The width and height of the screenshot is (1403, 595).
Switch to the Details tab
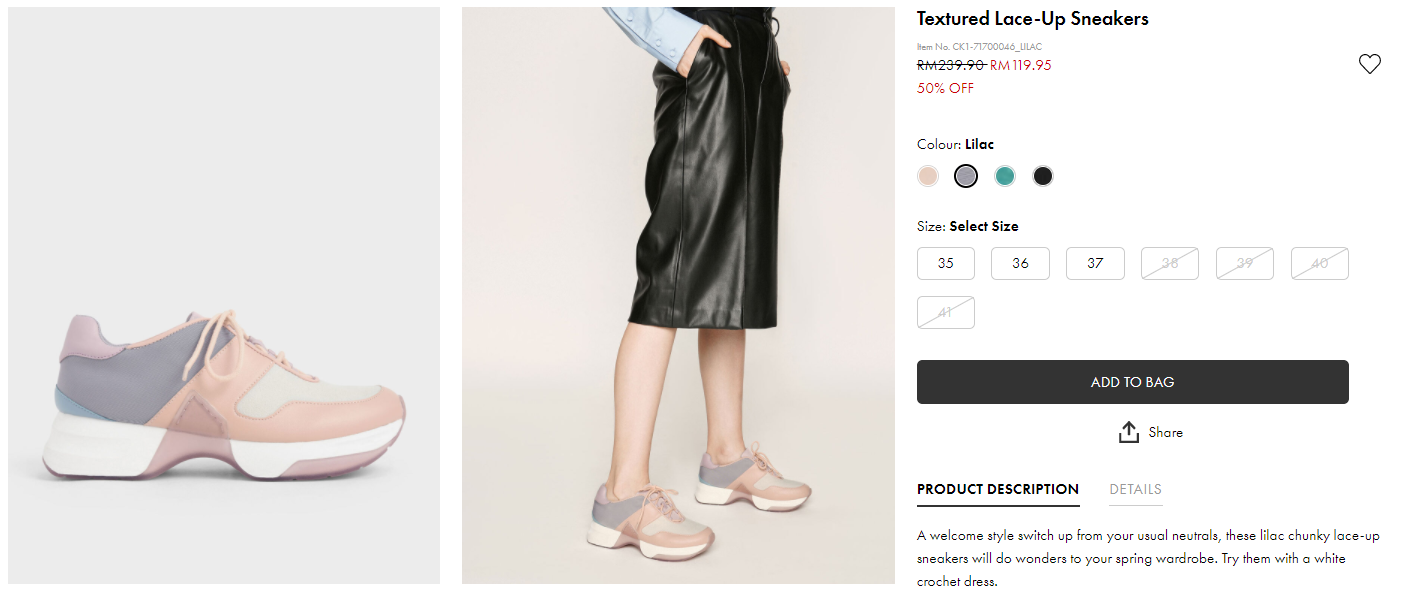[1135, 489]
